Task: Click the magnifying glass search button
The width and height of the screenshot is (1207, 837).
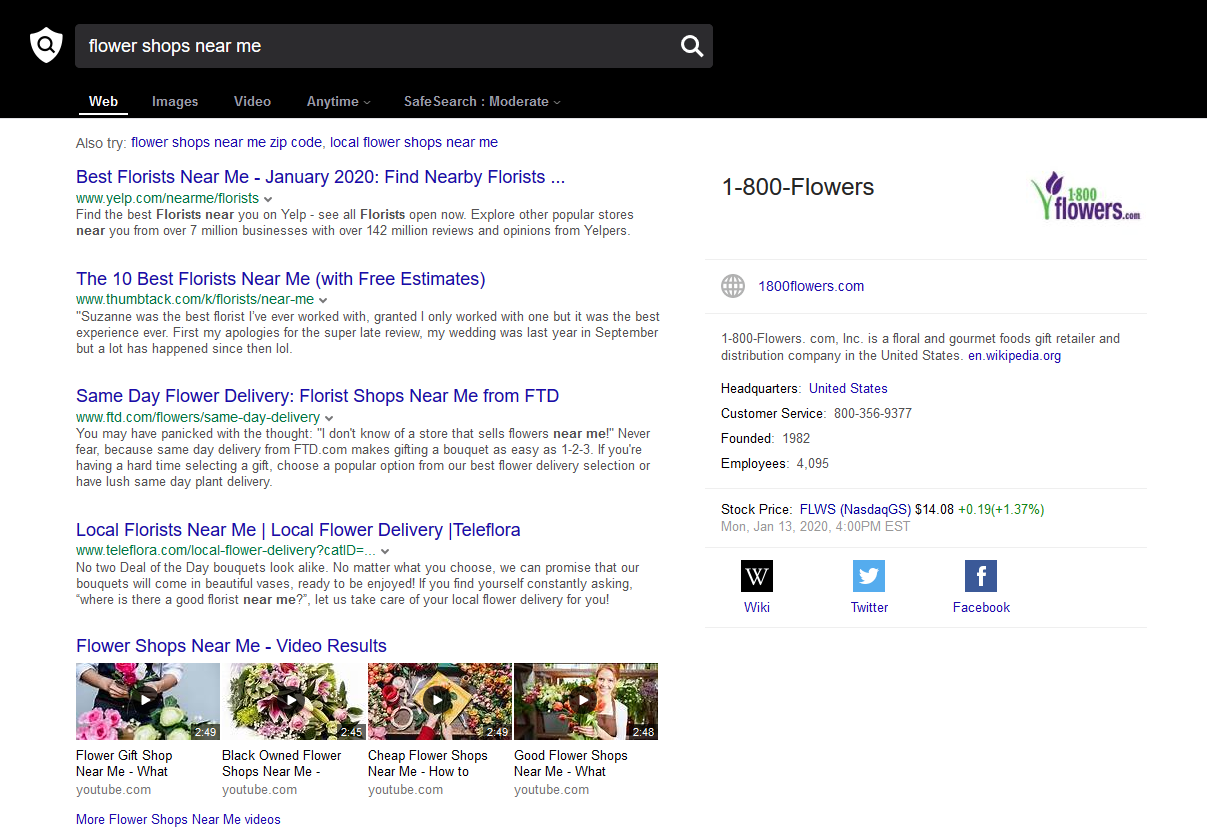Action: (x=692, y=46)
